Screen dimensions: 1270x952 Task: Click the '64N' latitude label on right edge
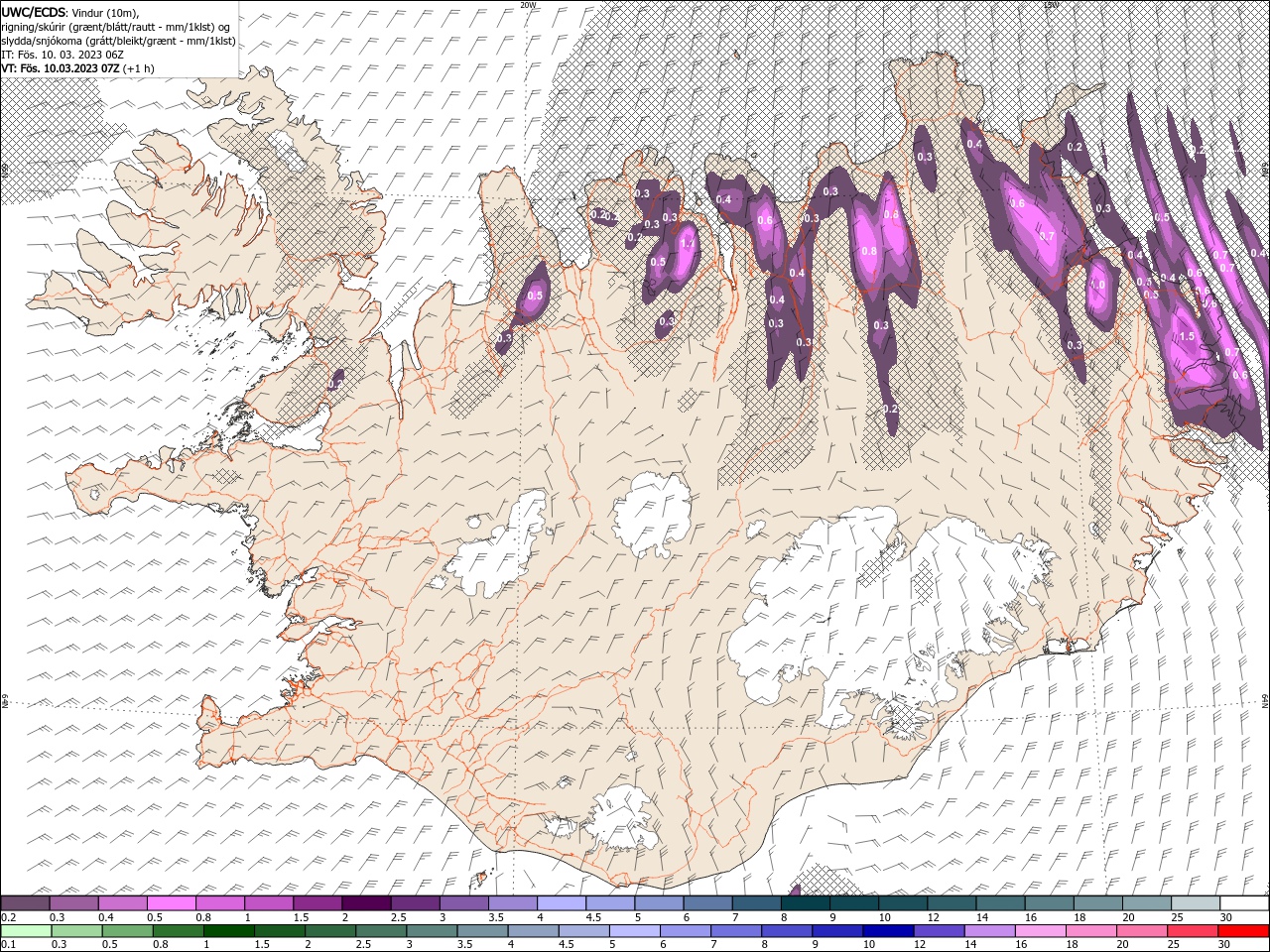[1265, 701]
